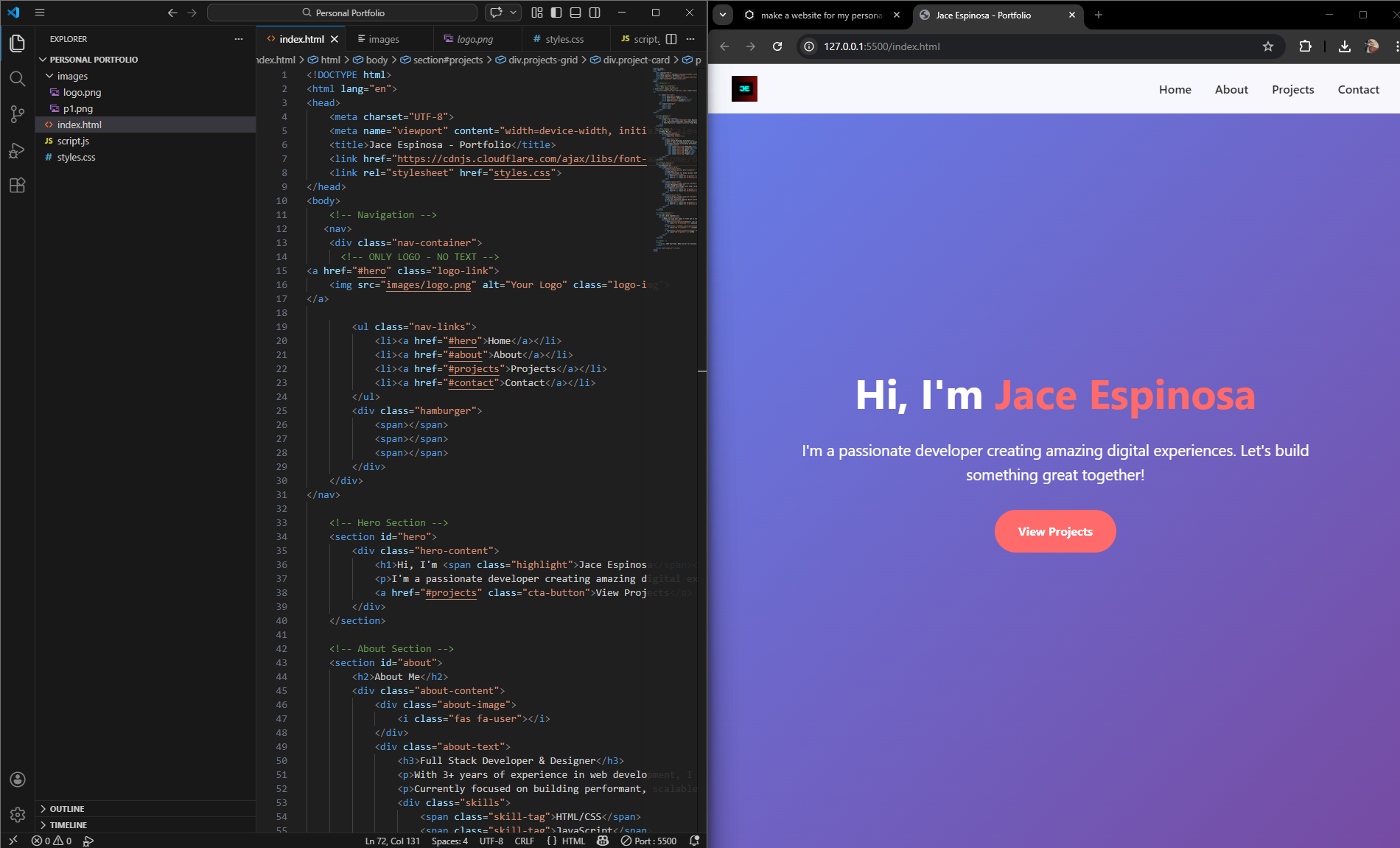Open Run and Debug view
This screenshot has height=848, width=1400.
(x=18, y=150)
